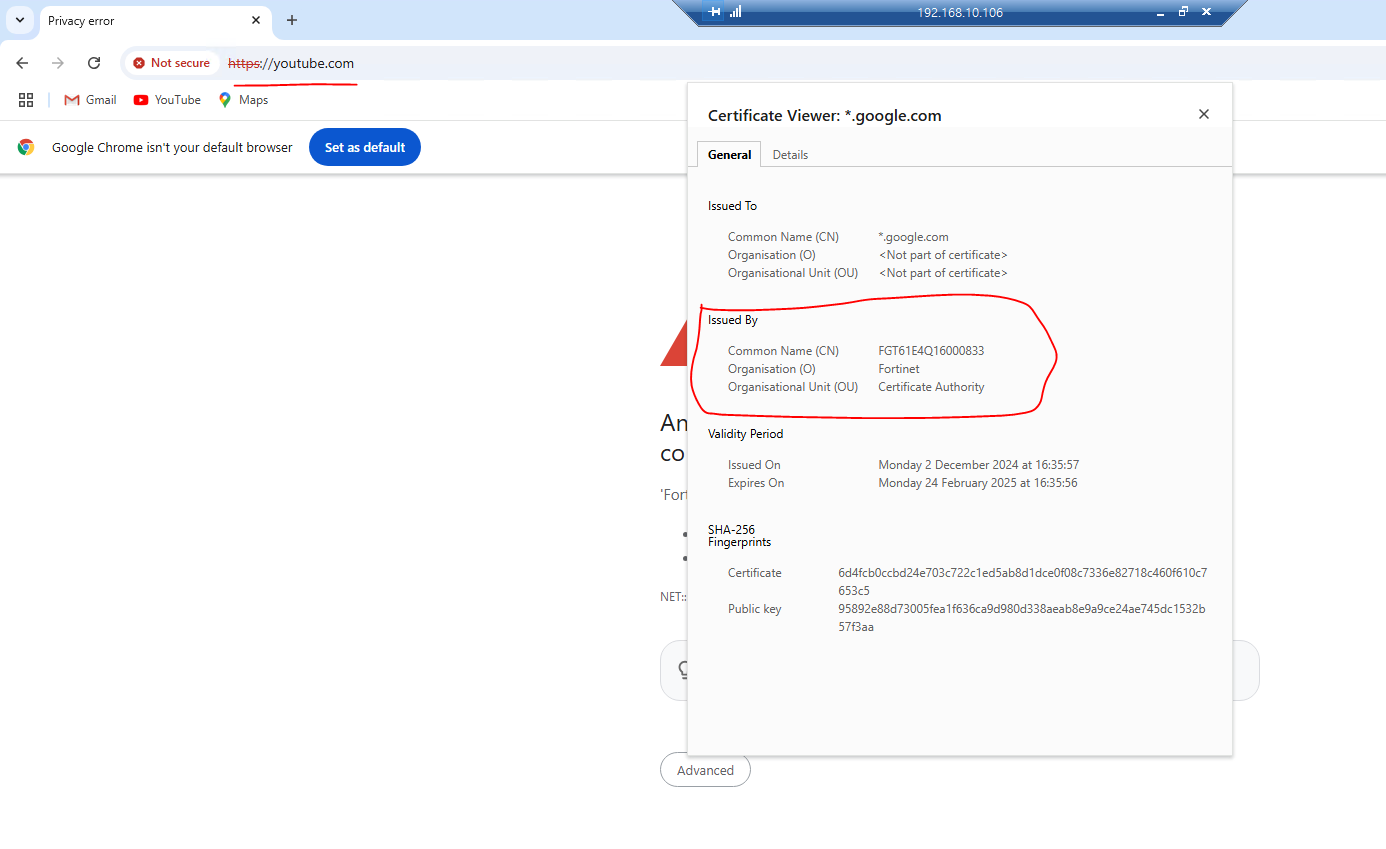The width and height of the screenshot is (1386, 849).
Task: Click the youtube.com address bar URL
Action: coord(291,63)
